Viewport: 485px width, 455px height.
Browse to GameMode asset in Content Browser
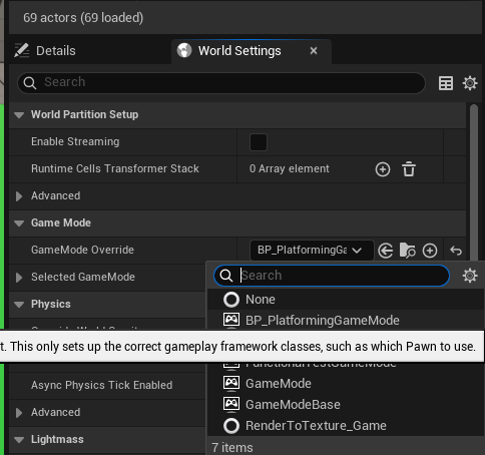[407, 251]
